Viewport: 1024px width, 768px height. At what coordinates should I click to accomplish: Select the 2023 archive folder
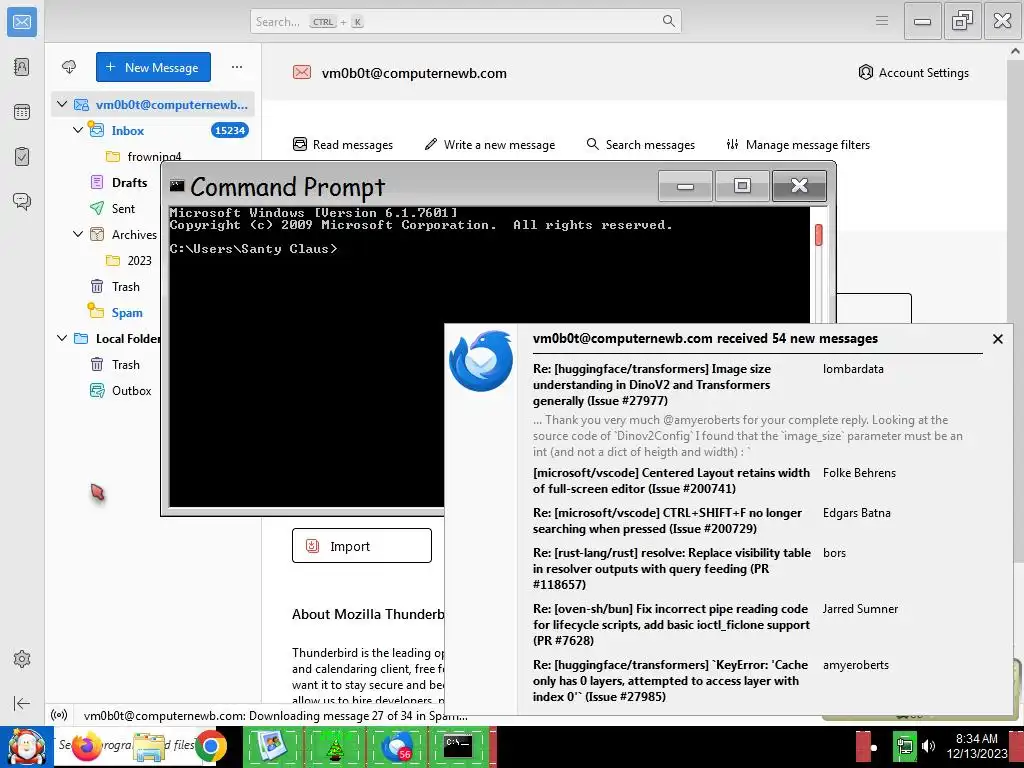139,261
